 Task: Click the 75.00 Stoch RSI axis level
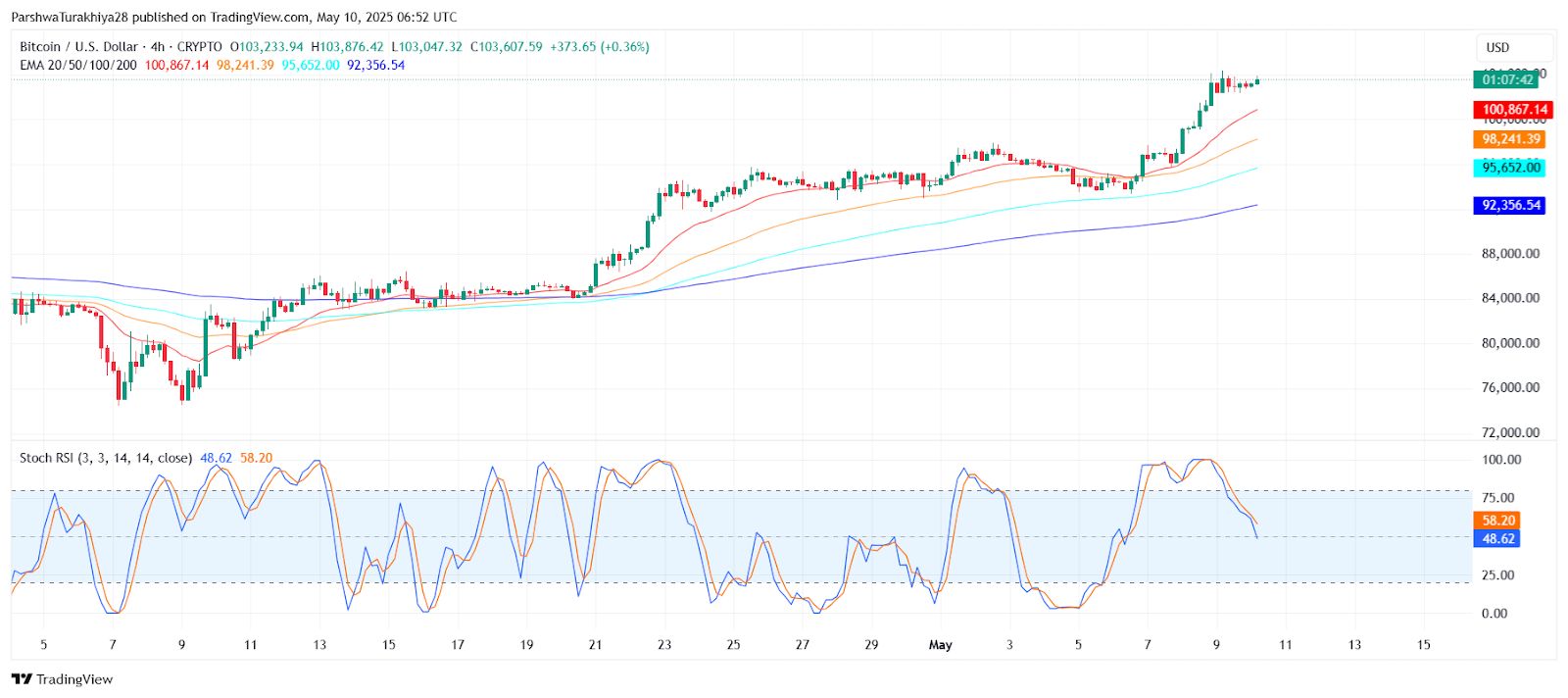1498,498
